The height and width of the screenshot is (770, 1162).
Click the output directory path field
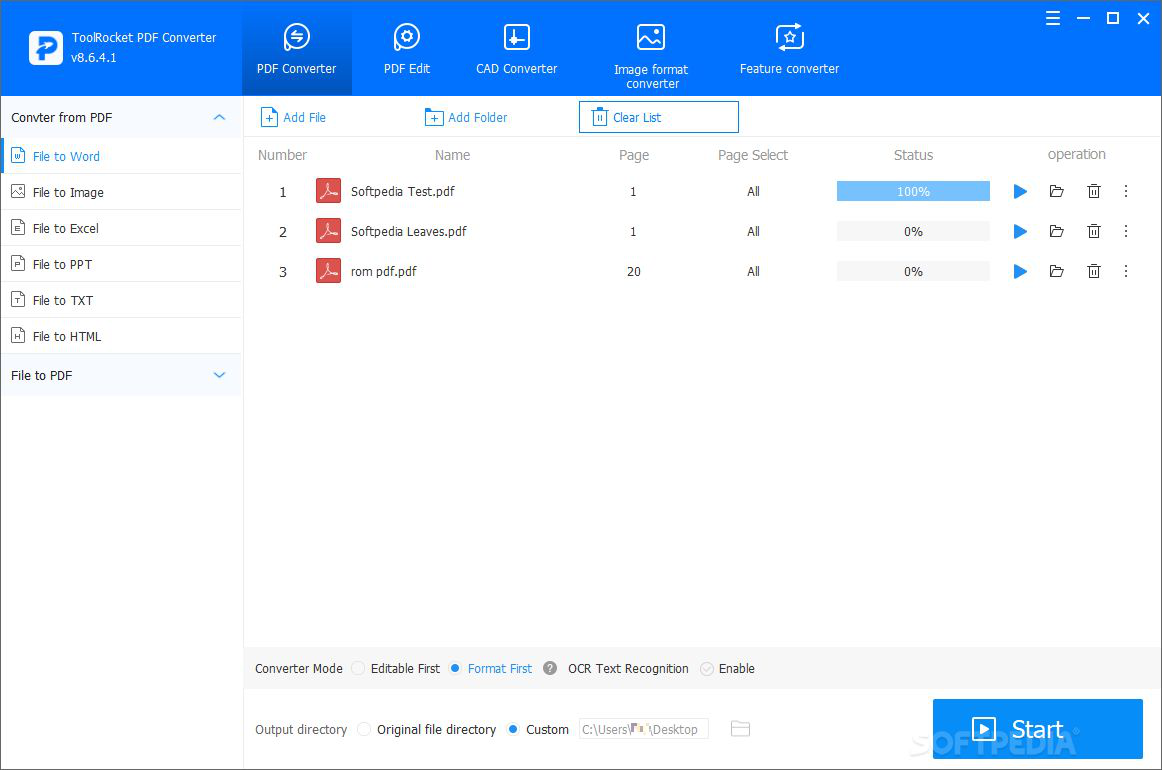coord(643,729)
